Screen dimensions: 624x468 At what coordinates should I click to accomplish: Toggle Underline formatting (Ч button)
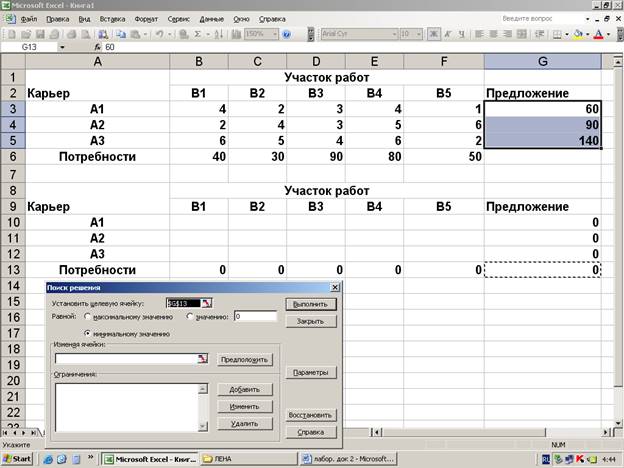point(461,34)
